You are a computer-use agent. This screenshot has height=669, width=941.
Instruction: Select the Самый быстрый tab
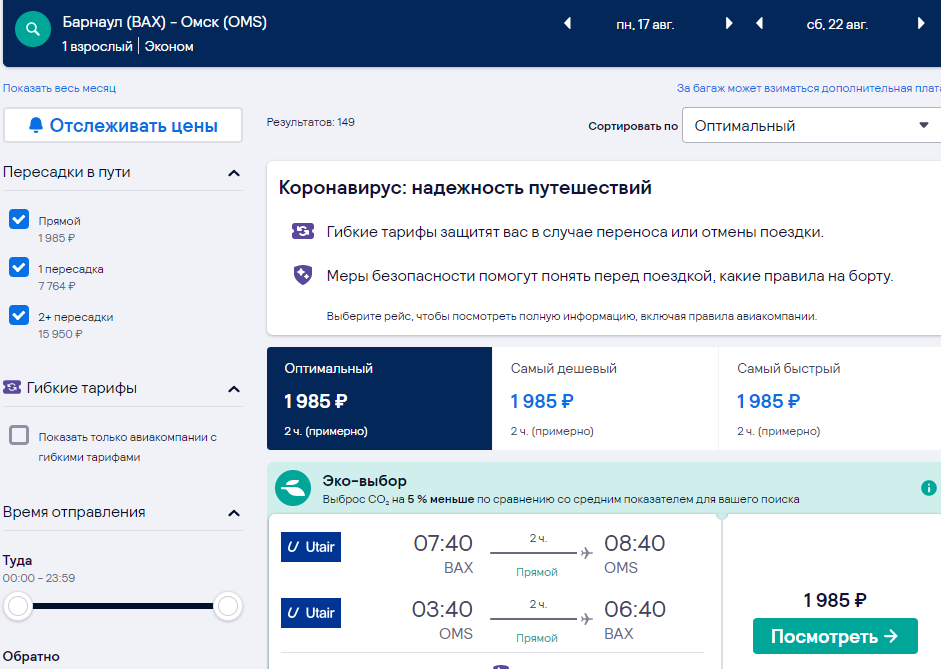click(x=830, y=398)
